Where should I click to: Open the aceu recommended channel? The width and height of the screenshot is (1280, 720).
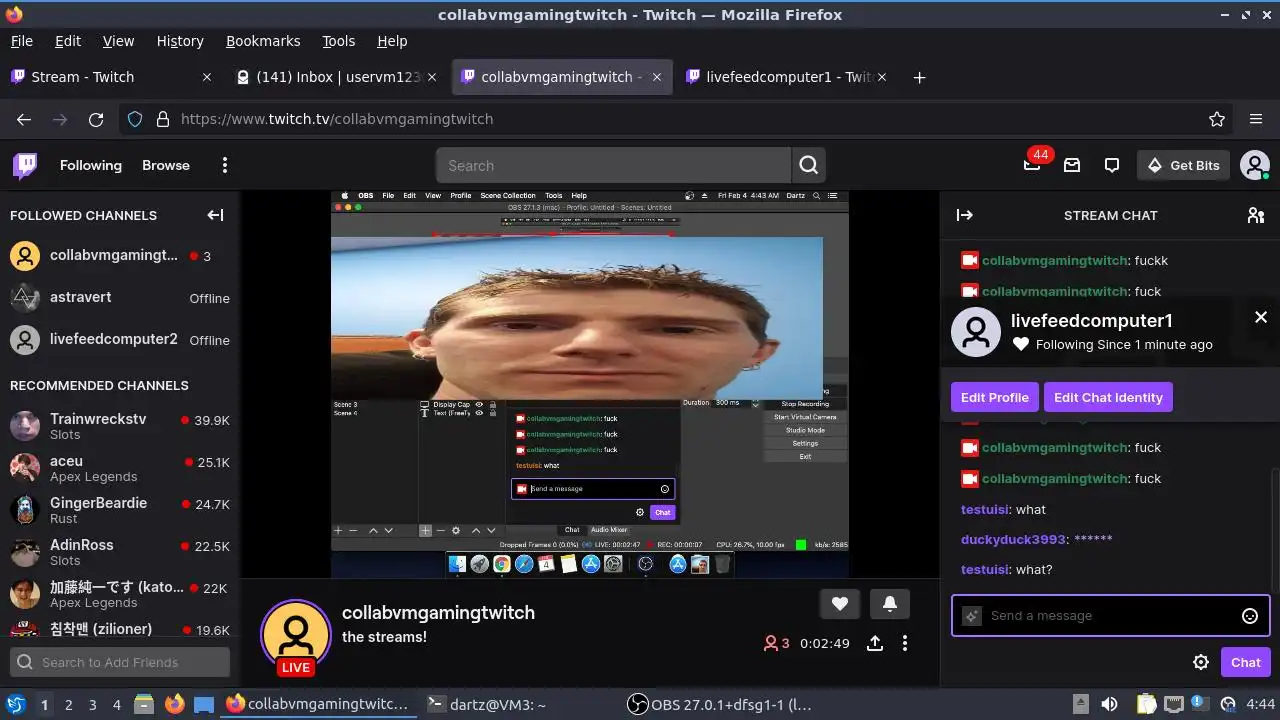[x=120, y=468]
